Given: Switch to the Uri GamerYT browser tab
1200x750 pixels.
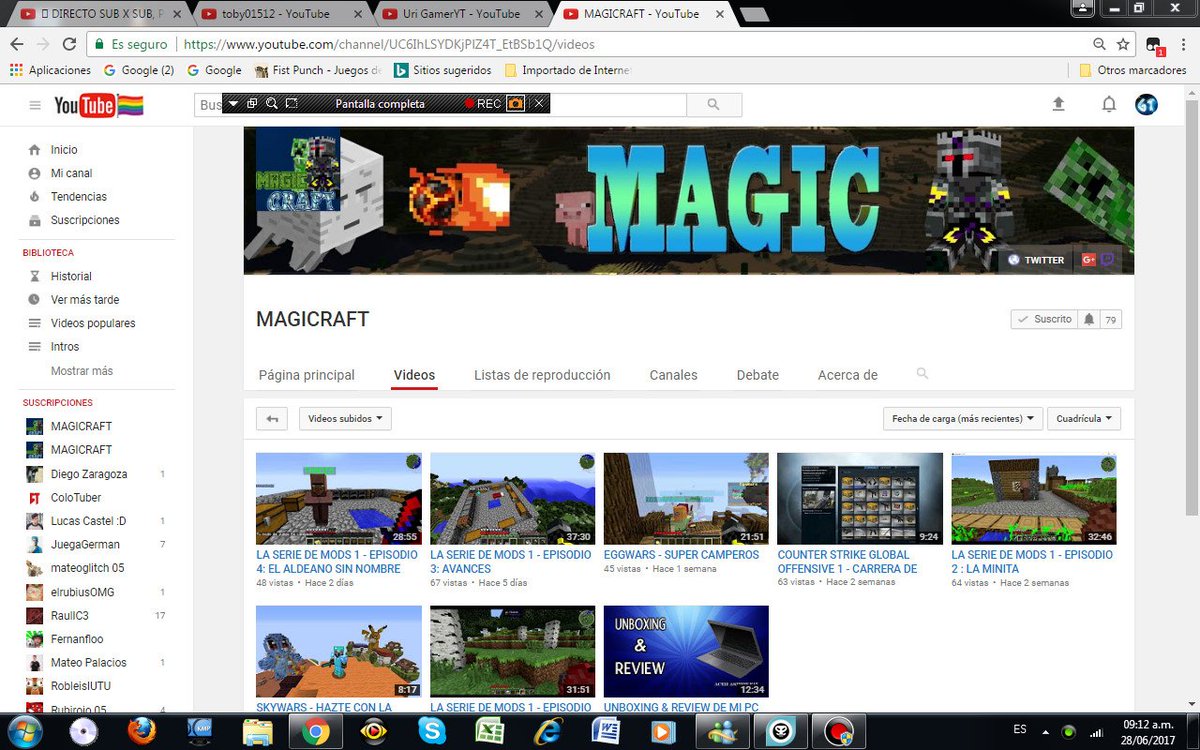Looking at the screenshot, I should pos(461,14).
